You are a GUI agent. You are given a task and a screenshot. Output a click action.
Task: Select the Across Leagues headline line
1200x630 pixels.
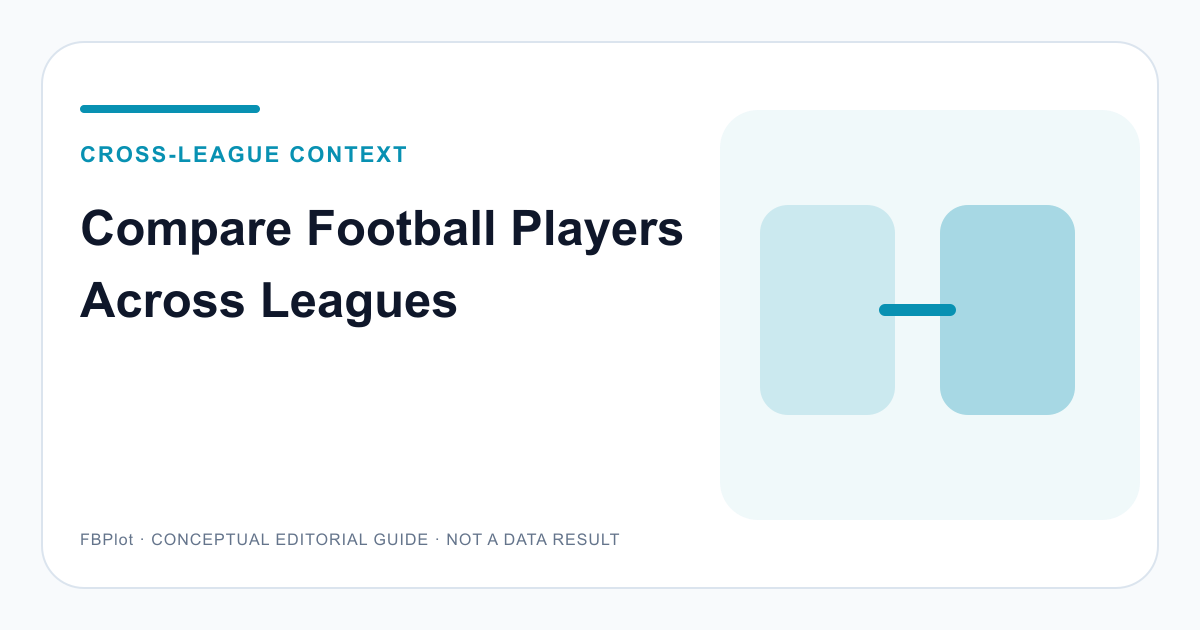pos(269,302)
